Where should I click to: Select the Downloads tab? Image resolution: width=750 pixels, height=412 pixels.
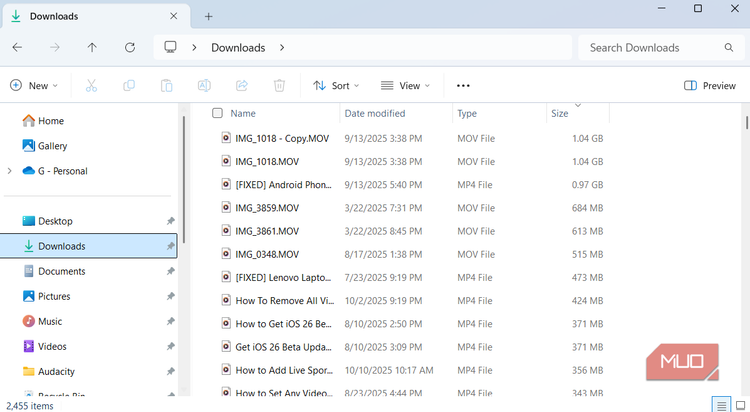click(x=96, y=16)
